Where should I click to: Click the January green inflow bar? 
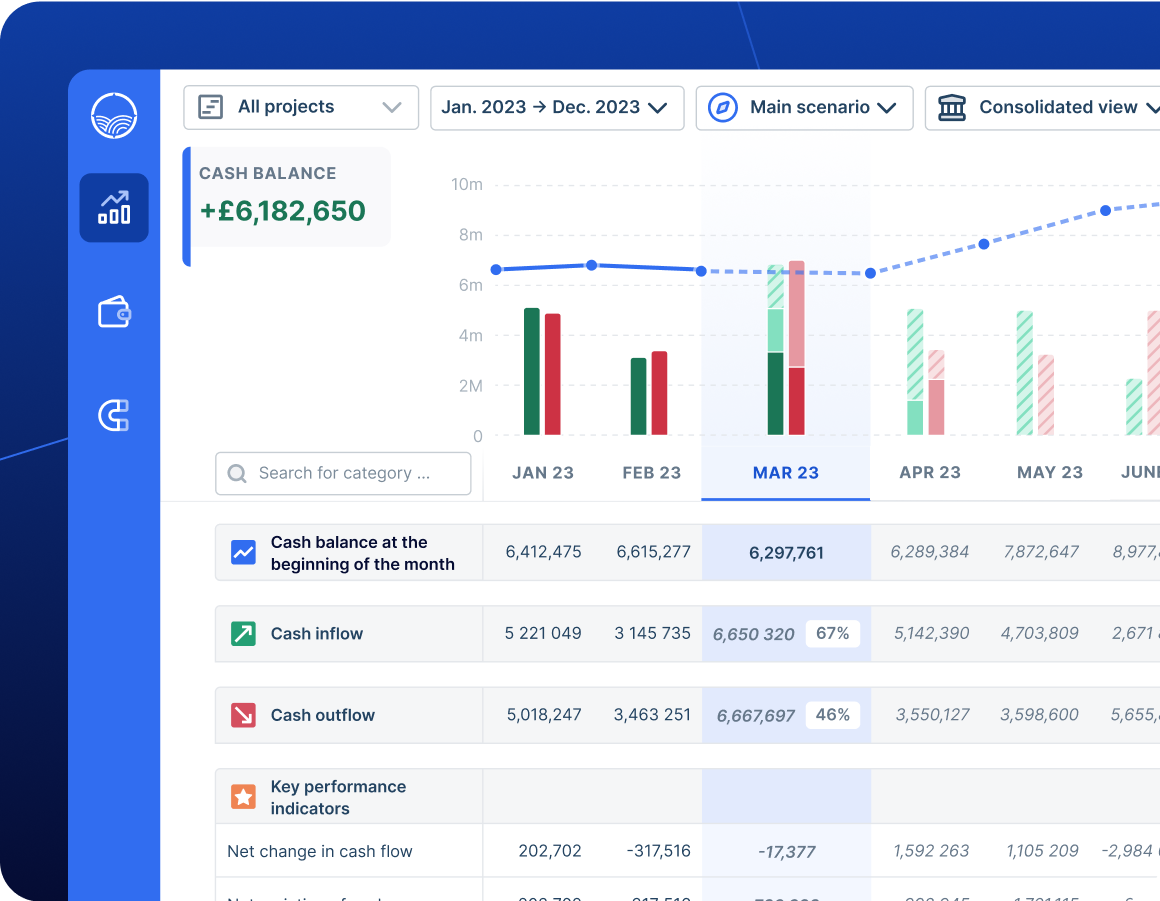click(x=531, y=371)
